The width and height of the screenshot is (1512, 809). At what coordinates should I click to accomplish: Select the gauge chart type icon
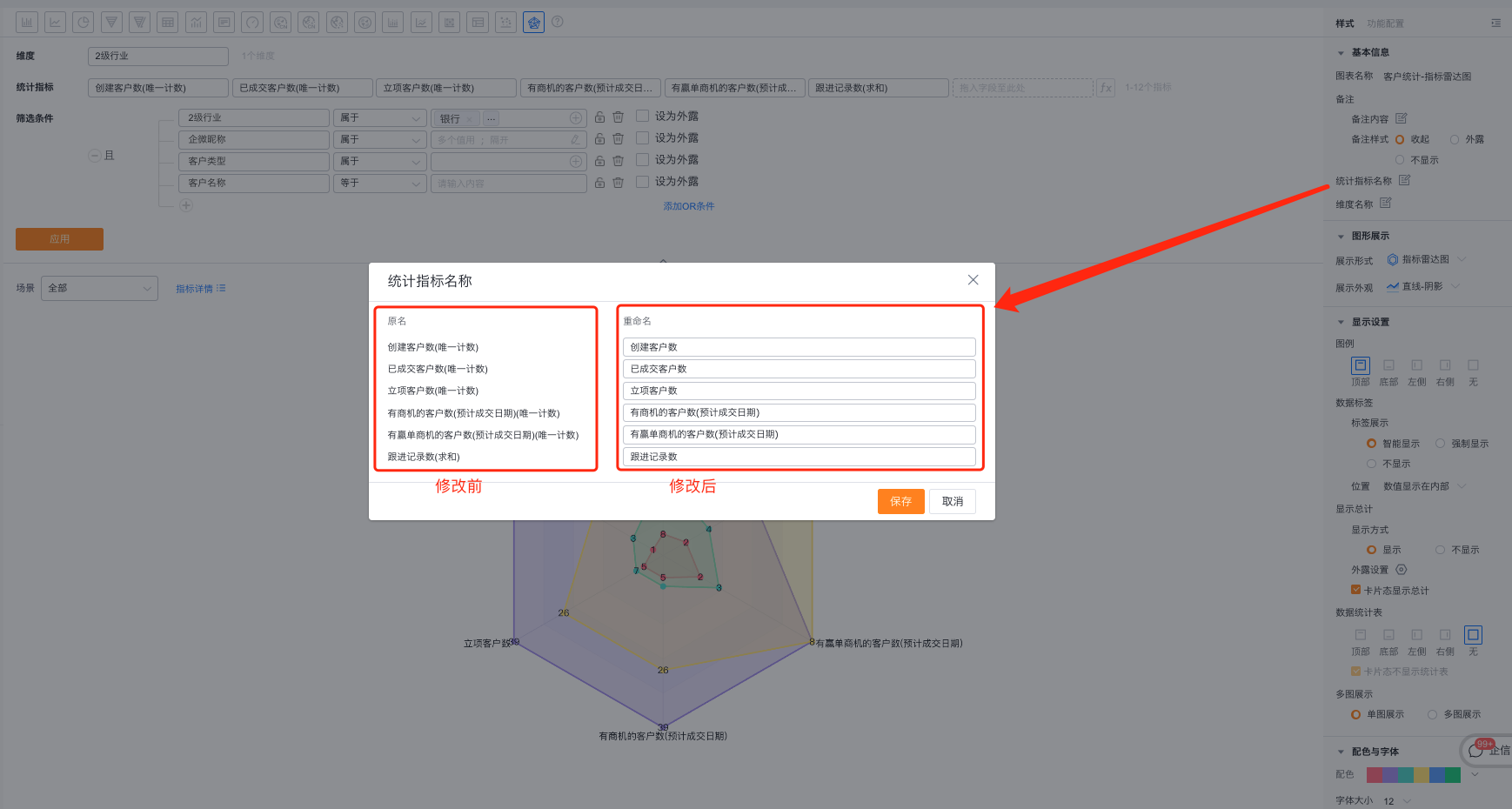tap(252, 23)
